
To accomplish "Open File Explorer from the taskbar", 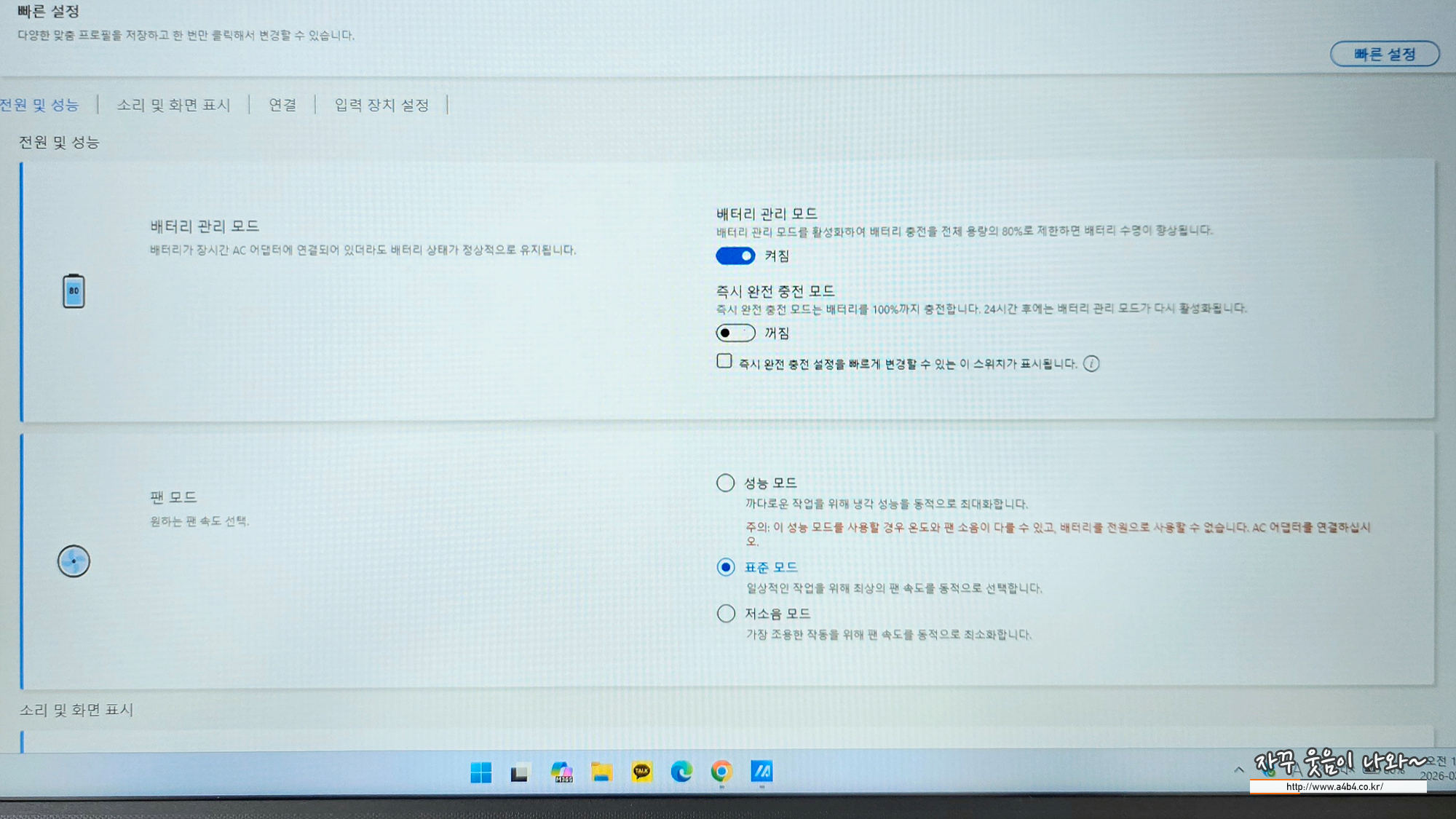I will [x=601, y=772].
